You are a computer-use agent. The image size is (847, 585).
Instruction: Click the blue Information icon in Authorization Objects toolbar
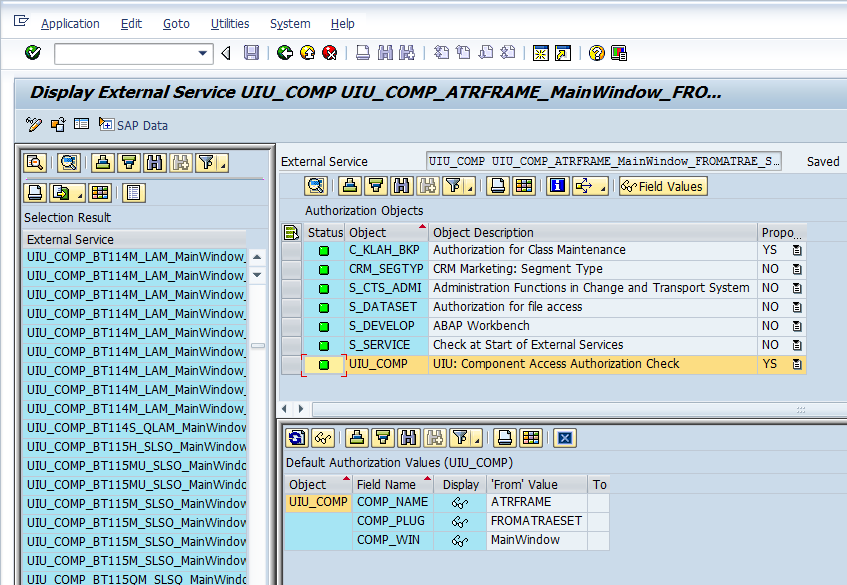[x=557, y=186]
